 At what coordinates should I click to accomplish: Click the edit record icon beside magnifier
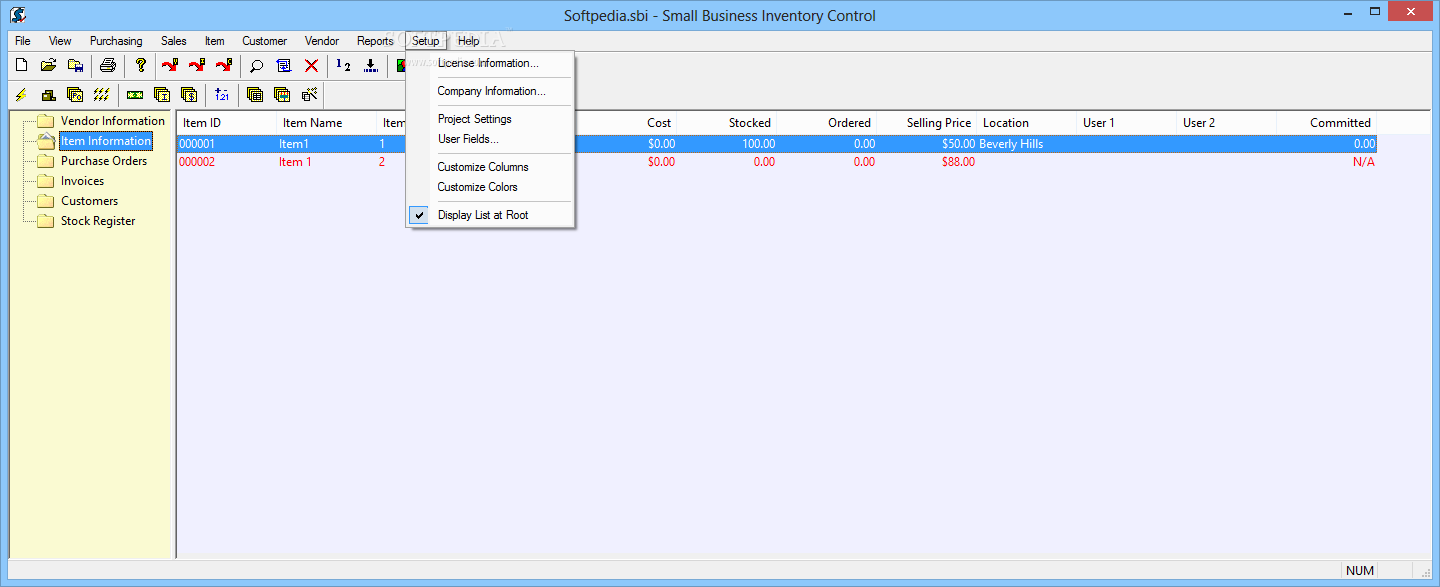click(x=284, y=66)
